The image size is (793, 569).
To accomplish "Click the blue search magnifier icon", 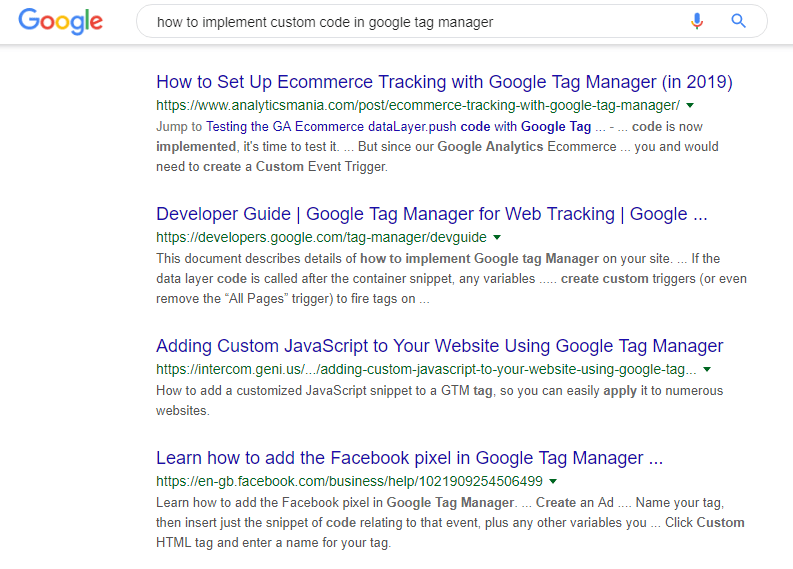I will (x=739, y=21).
